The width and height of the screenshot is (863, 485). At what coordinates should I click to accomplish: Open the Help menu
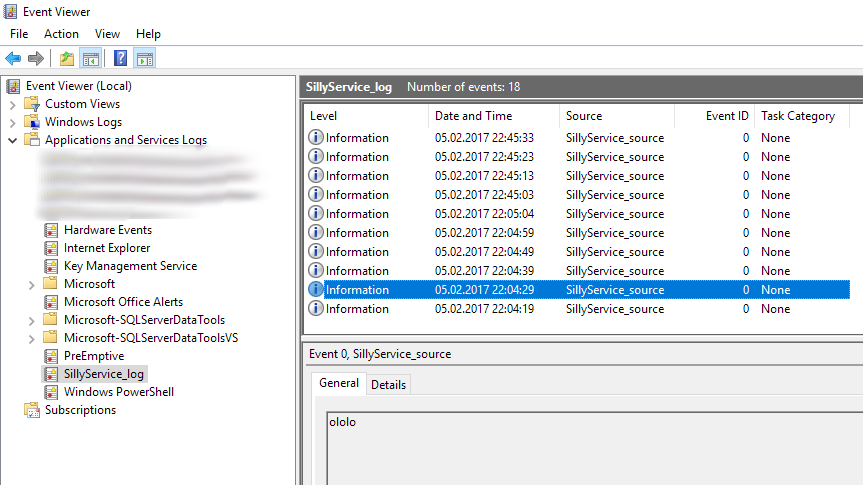point(148,34)
